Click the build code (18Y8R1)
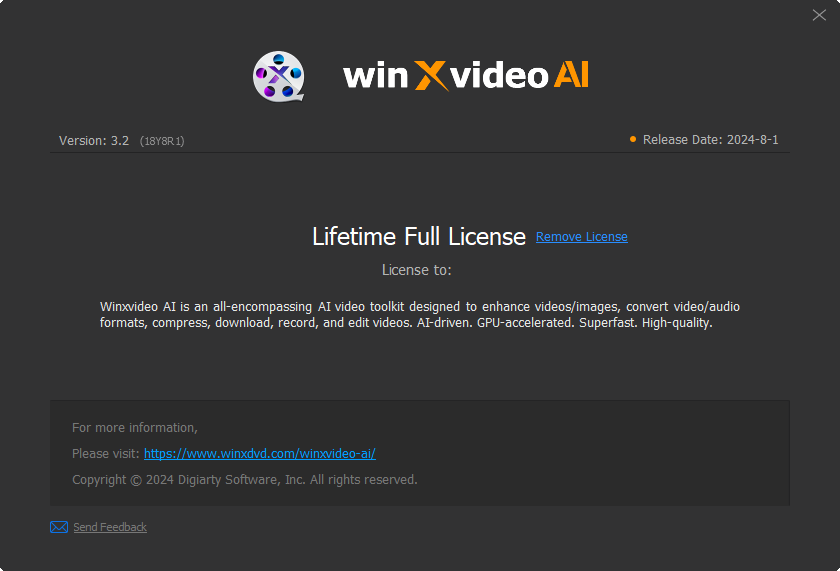 pyautogui.click(x=162, y=141)
